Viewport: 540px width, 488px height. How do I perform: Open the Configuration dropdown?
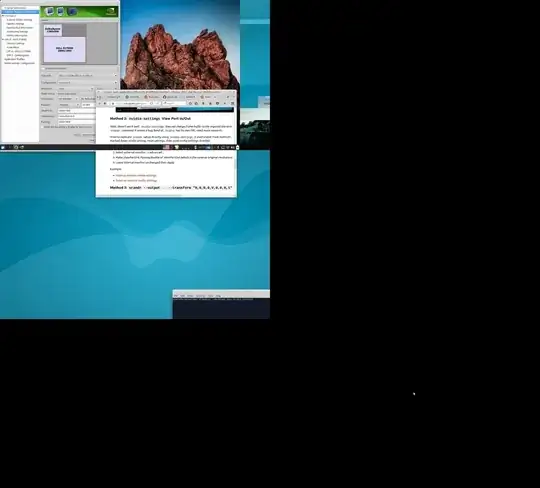click(87, 83)
